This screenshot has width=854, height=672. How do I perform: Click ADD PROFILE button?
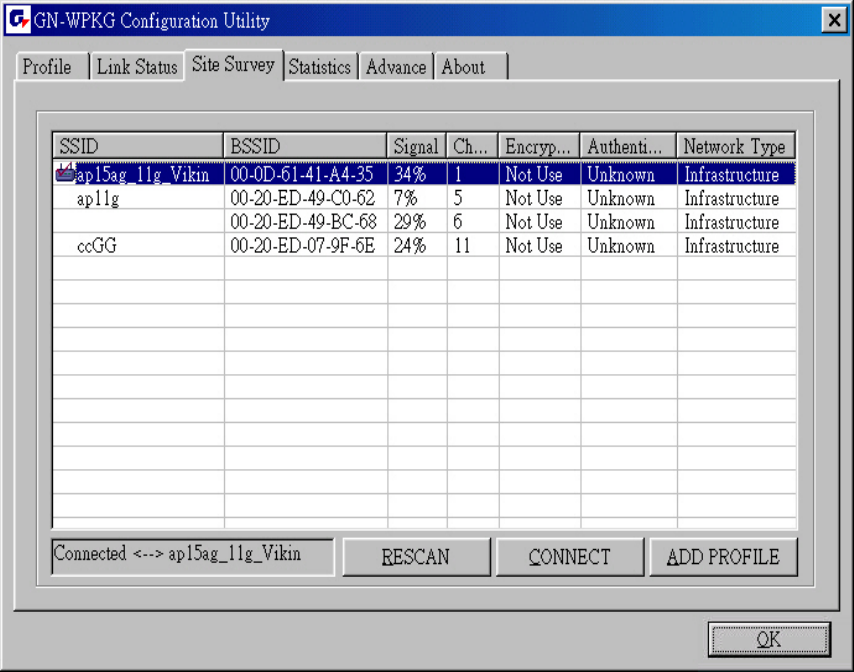(x=723, y=557)
